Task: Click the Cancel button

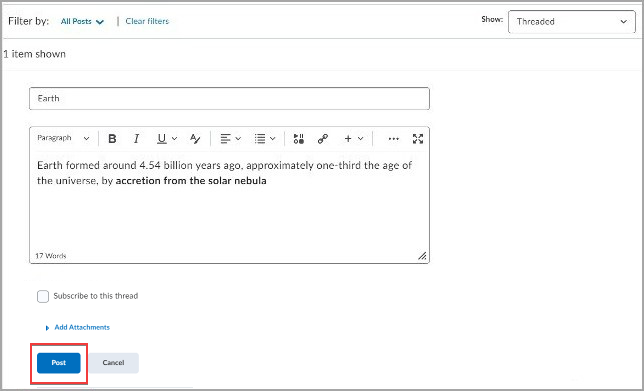Action: coord(113,363)
